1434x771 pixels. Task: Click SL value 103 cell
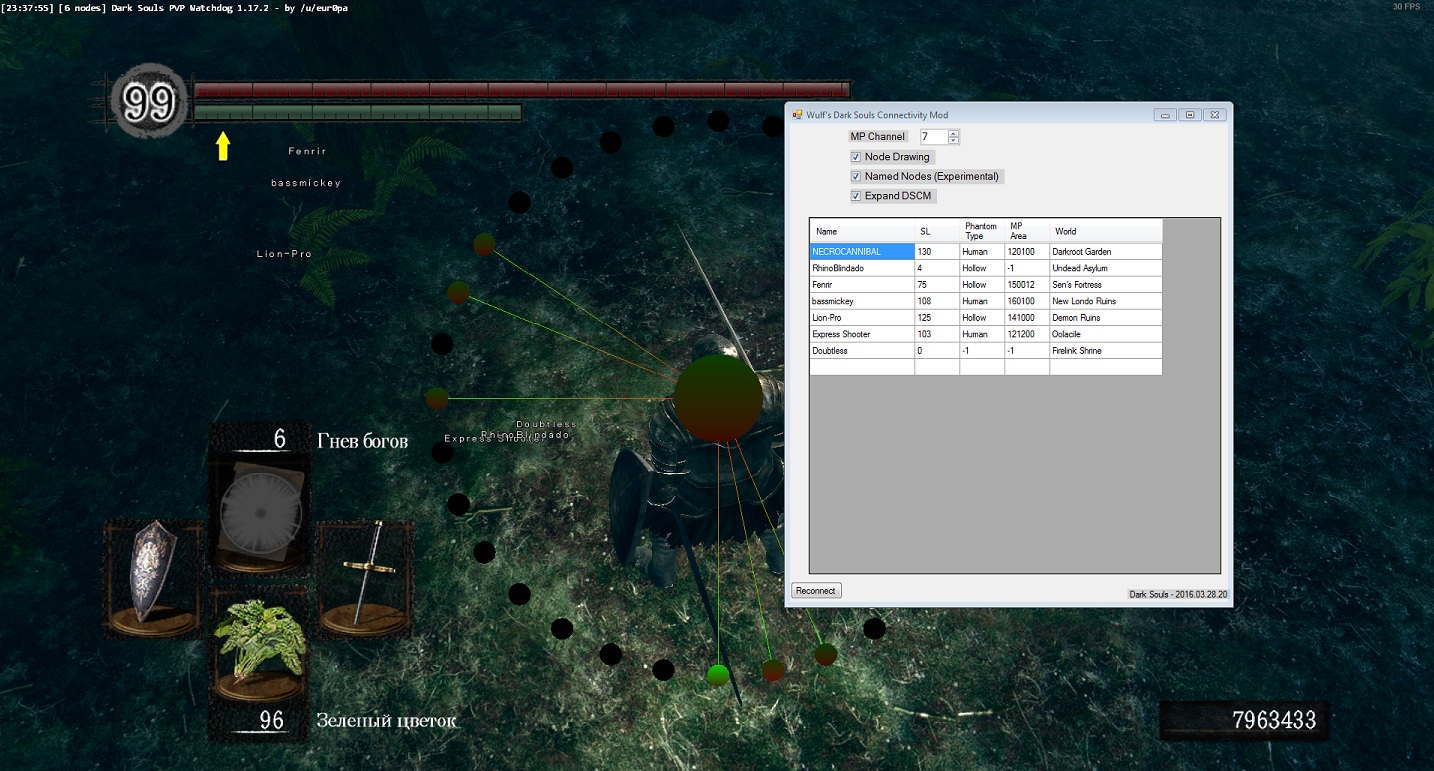tap(937, 334)
